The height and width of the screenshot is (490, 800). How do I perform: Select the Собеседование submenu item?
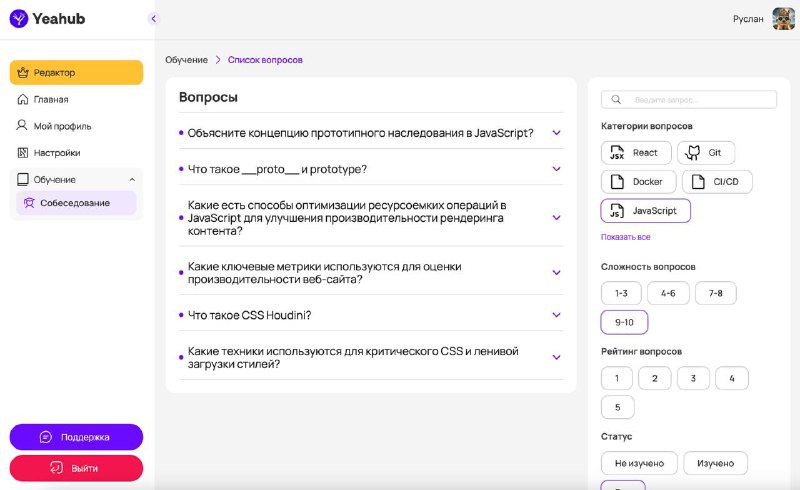point(76,203)
